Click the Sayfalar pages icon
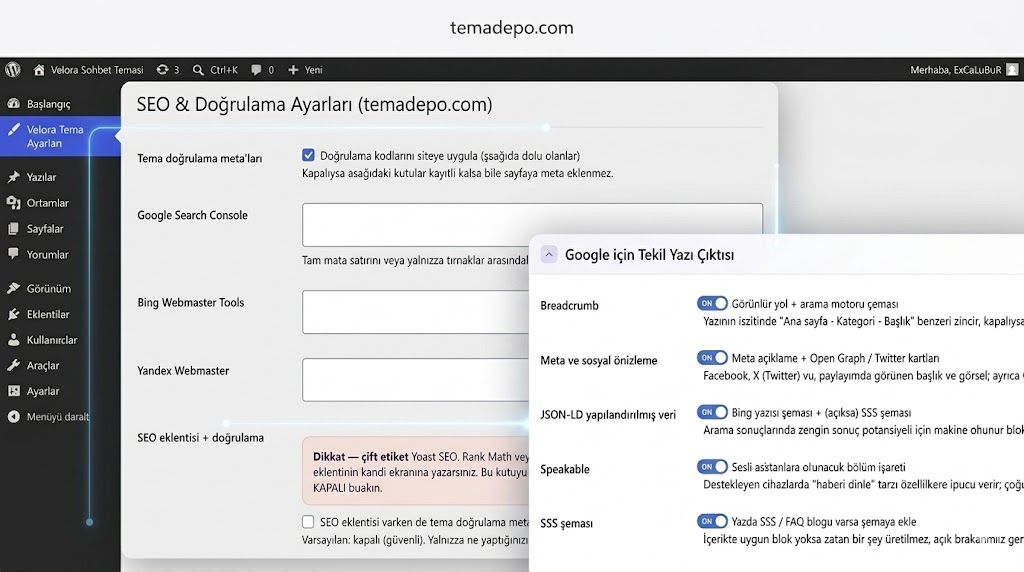Image resolution: width=1024 pixels, height=572 pixels. (x=14, y=229)
